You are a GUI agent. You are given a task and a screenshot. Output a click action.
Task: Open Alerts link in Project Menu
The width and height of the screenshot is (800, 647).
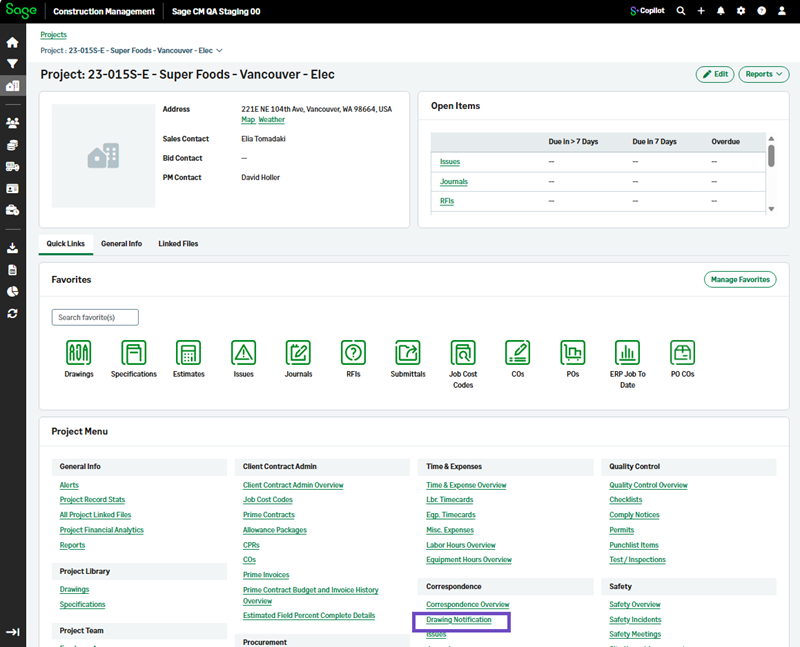(x=69, y=485)
